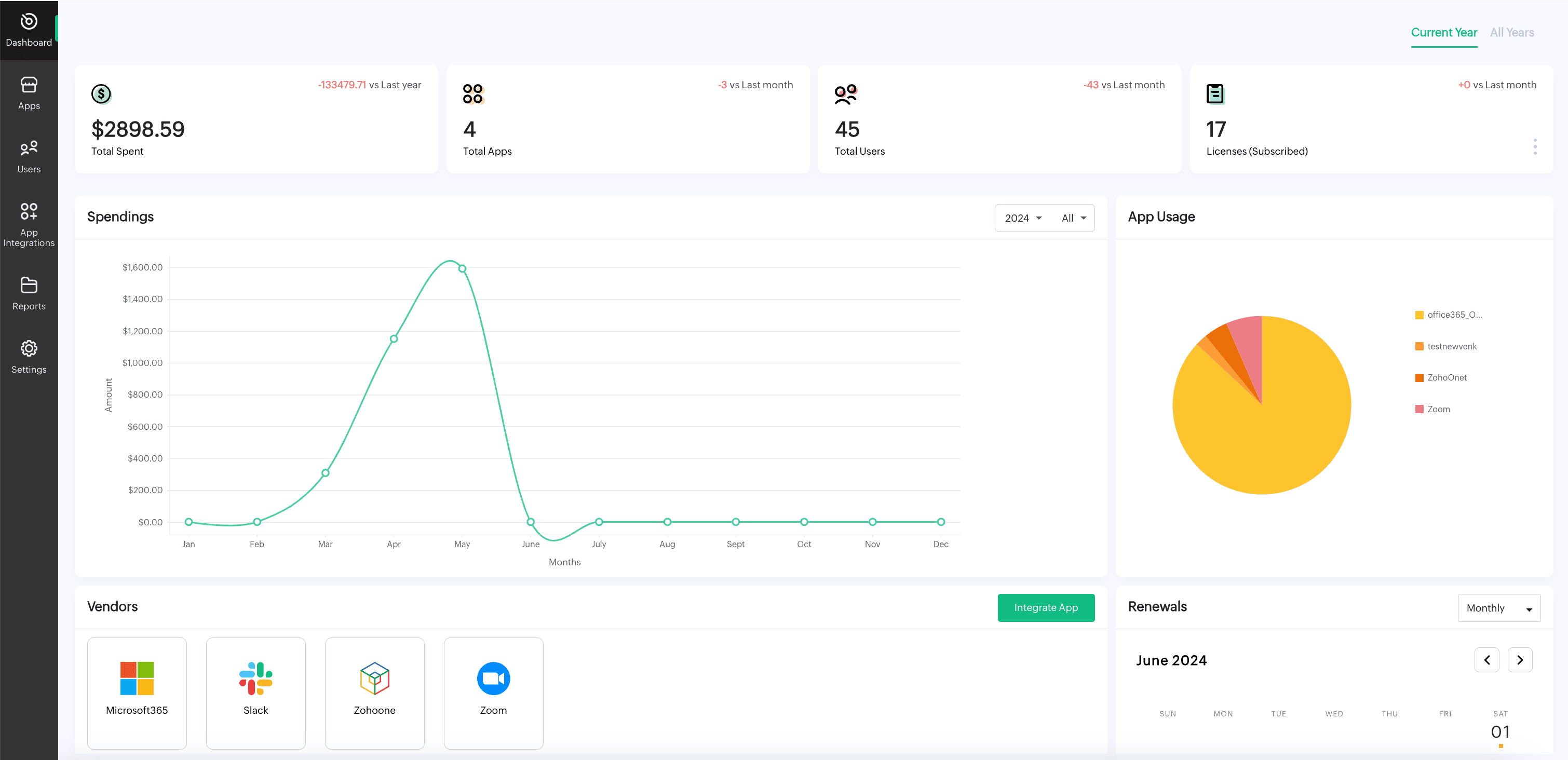The image size is (1568, 760).
Task: Open App Integrations sidebar icon
Action: pos(29,211)
